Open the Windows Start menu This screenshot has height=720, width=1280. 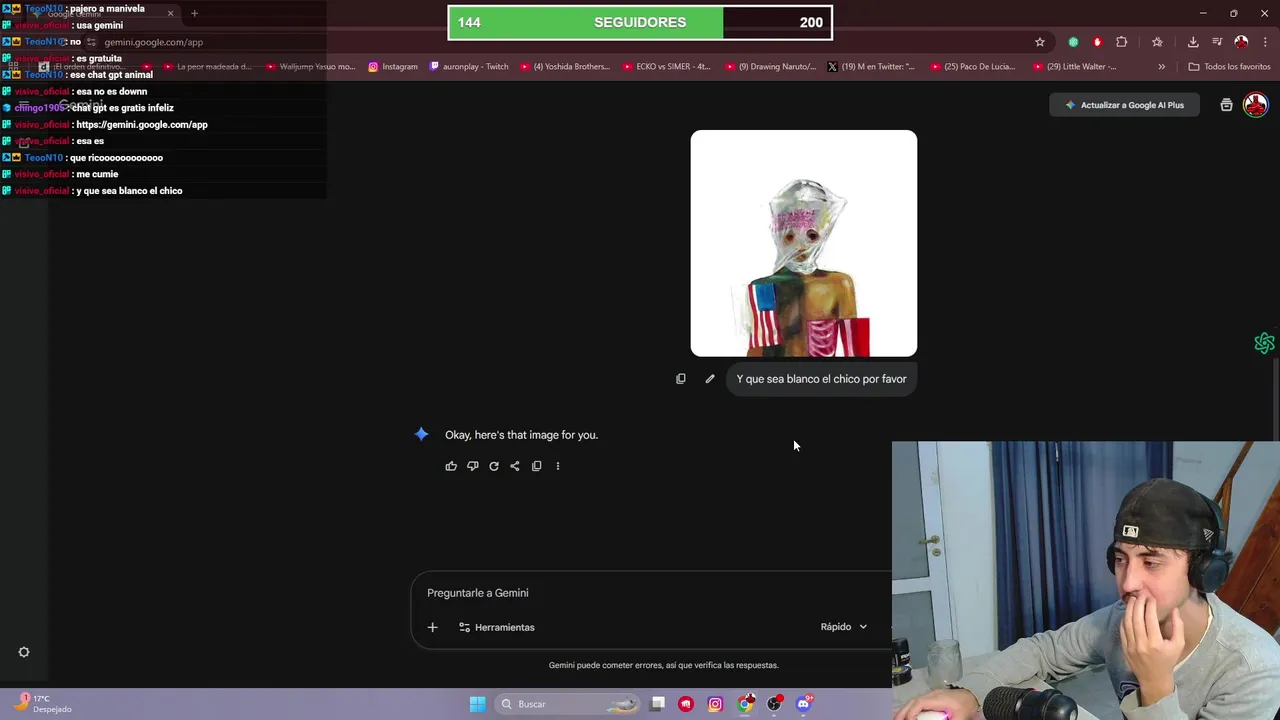[x=478, y=704]
